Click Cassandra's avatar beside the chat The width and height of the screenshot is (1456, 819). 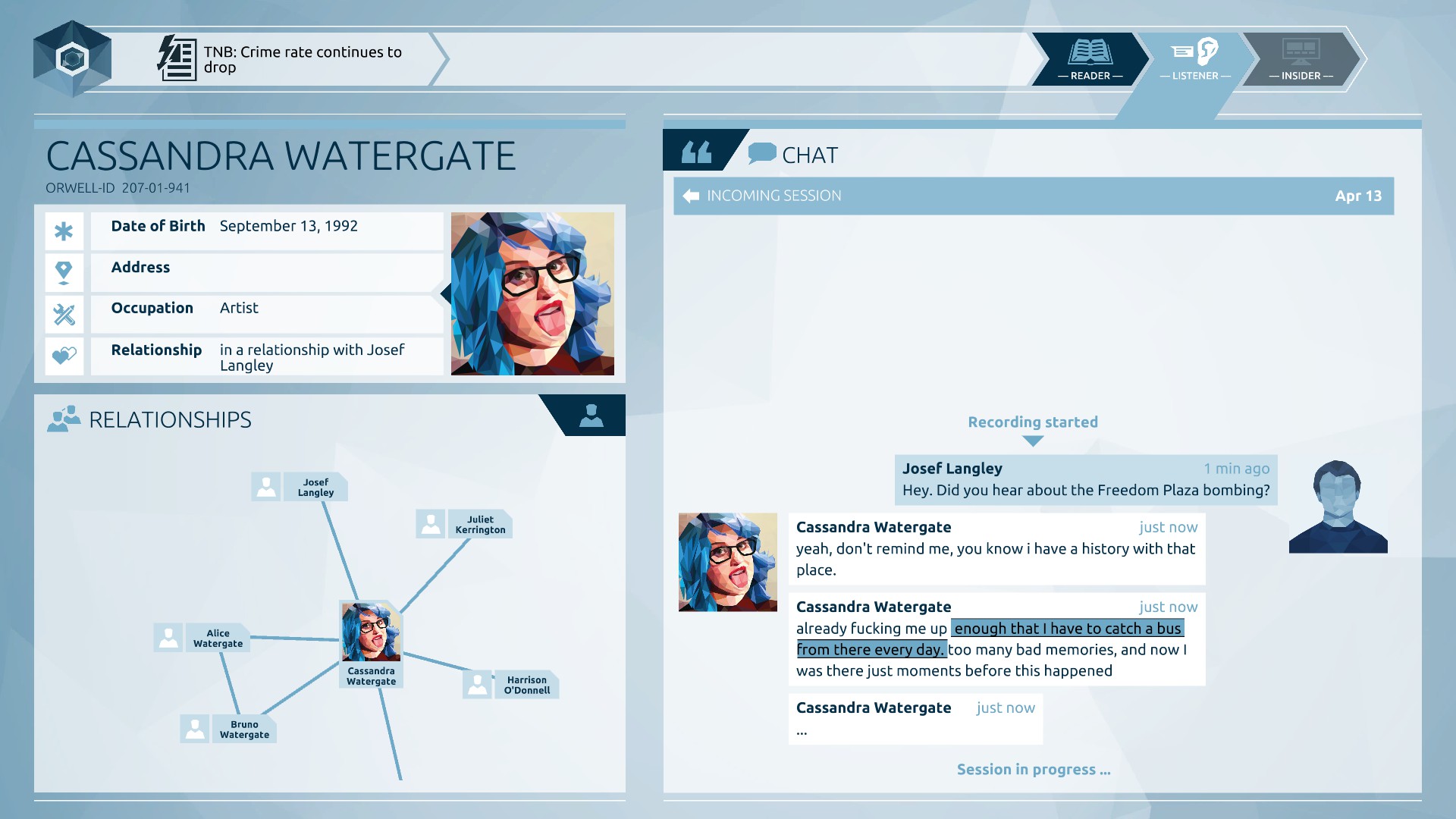tap(728, 562)
